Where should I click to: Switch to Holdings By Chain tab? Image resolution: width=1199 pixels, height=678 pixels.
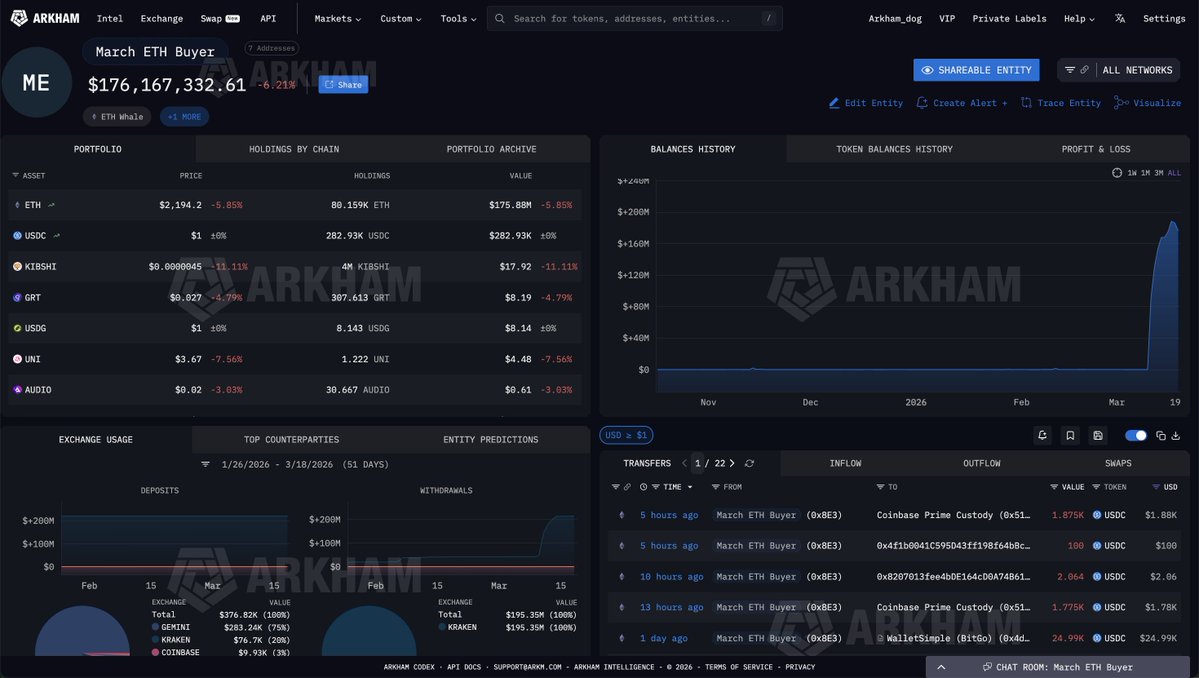294,149
